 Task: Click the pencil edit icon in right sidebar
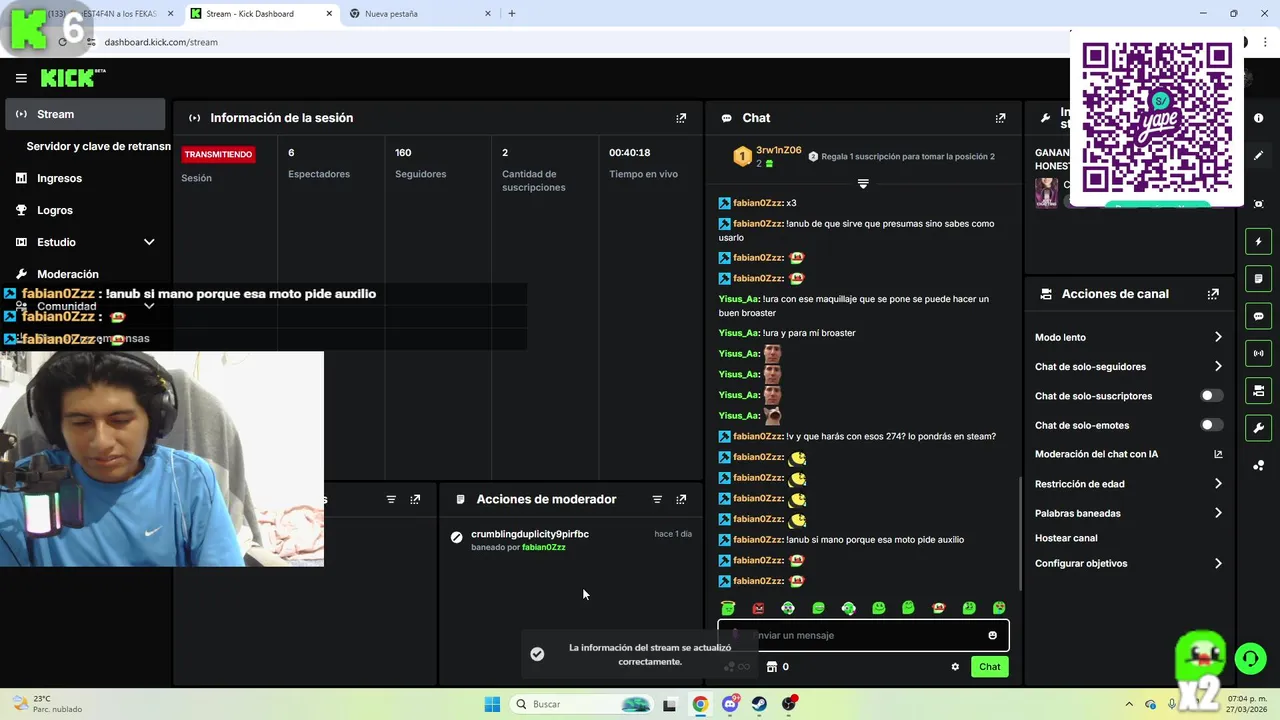pyautogui.click(x=1258, y=156)
